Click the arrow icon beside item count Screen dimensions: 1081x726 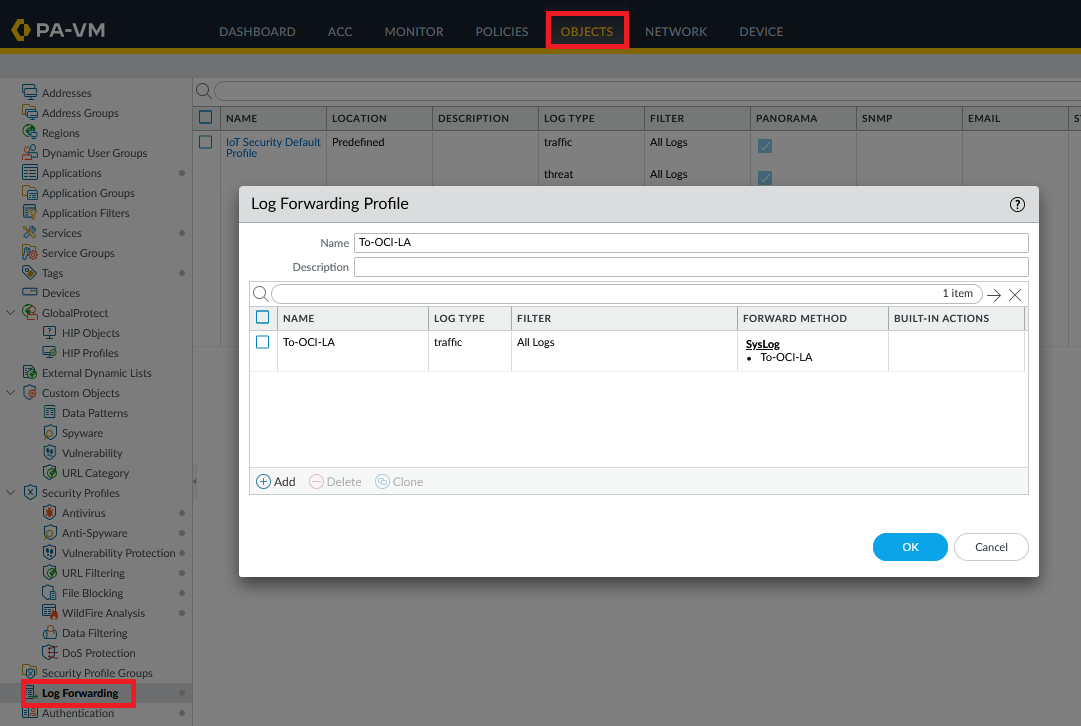993,295
